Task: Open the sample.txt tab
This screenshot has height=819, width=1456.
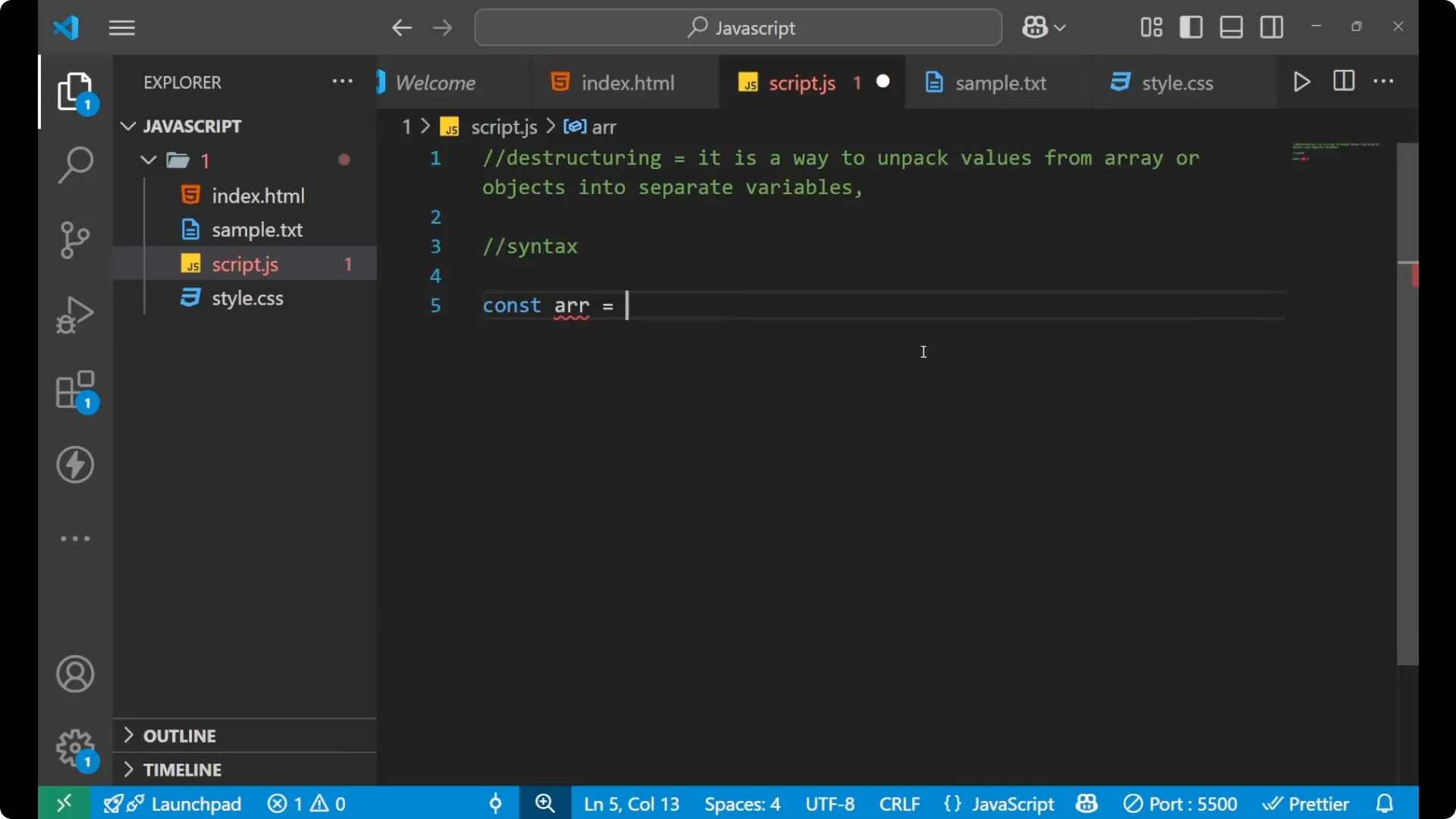Action: (x=1001, y=83)
